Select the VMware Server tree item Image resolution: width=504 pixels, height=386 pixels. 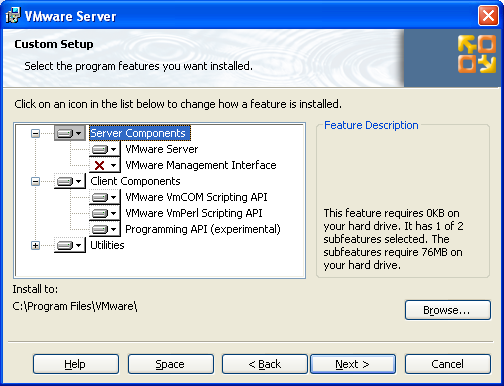(162, 149)
